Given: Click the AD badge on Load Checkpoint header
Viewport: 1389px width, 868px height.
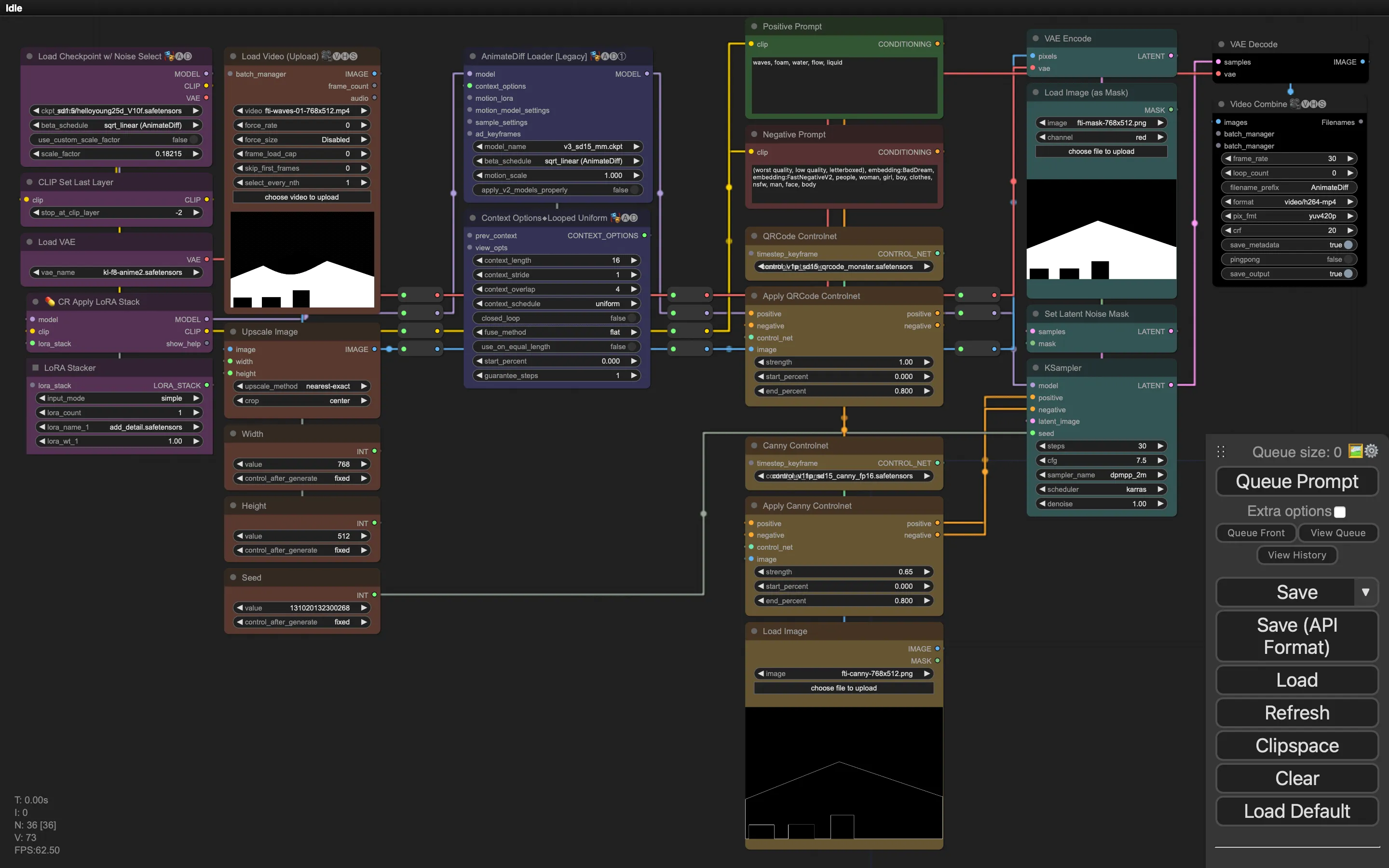Looking at the screenshot, I should tap(184, 55).
